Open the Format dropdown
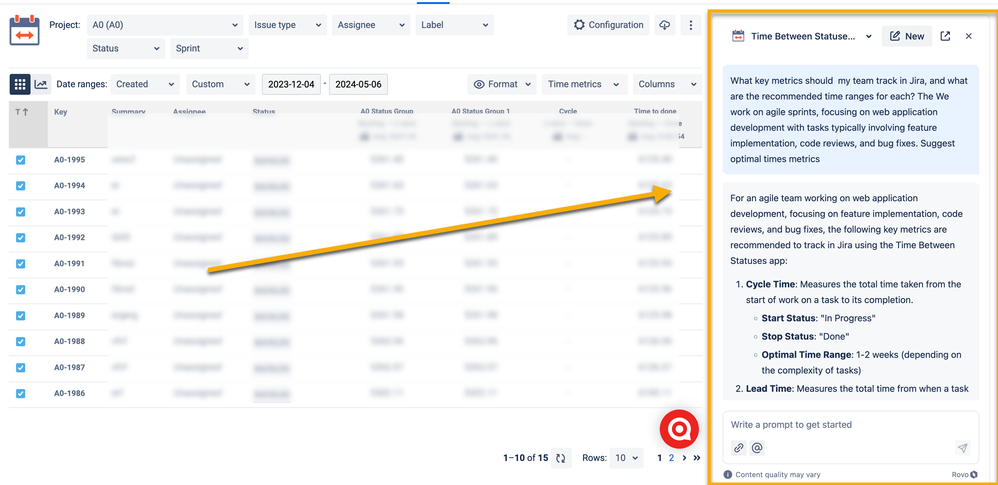The height and width of the screenshot is (485, 998). point(502,84)
